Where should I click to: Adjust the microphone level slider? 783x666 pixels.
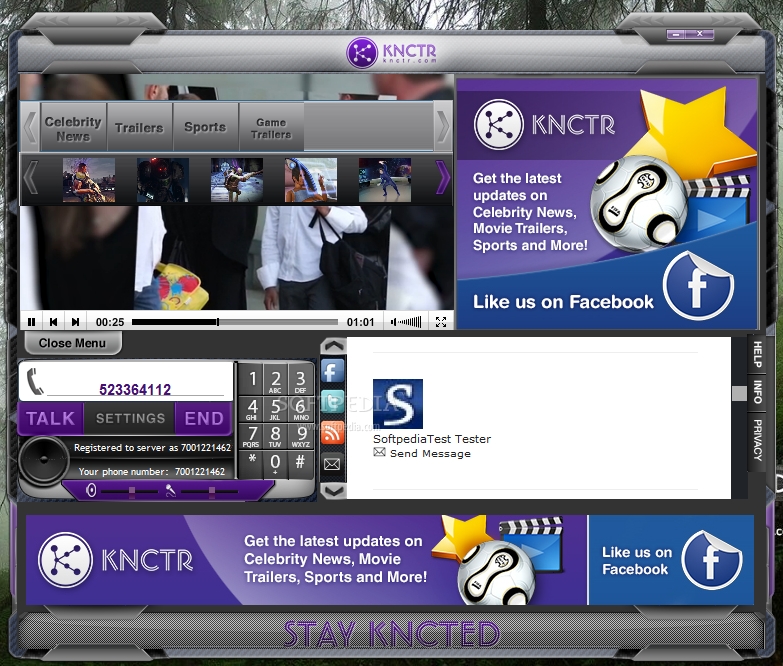point(209,492)
